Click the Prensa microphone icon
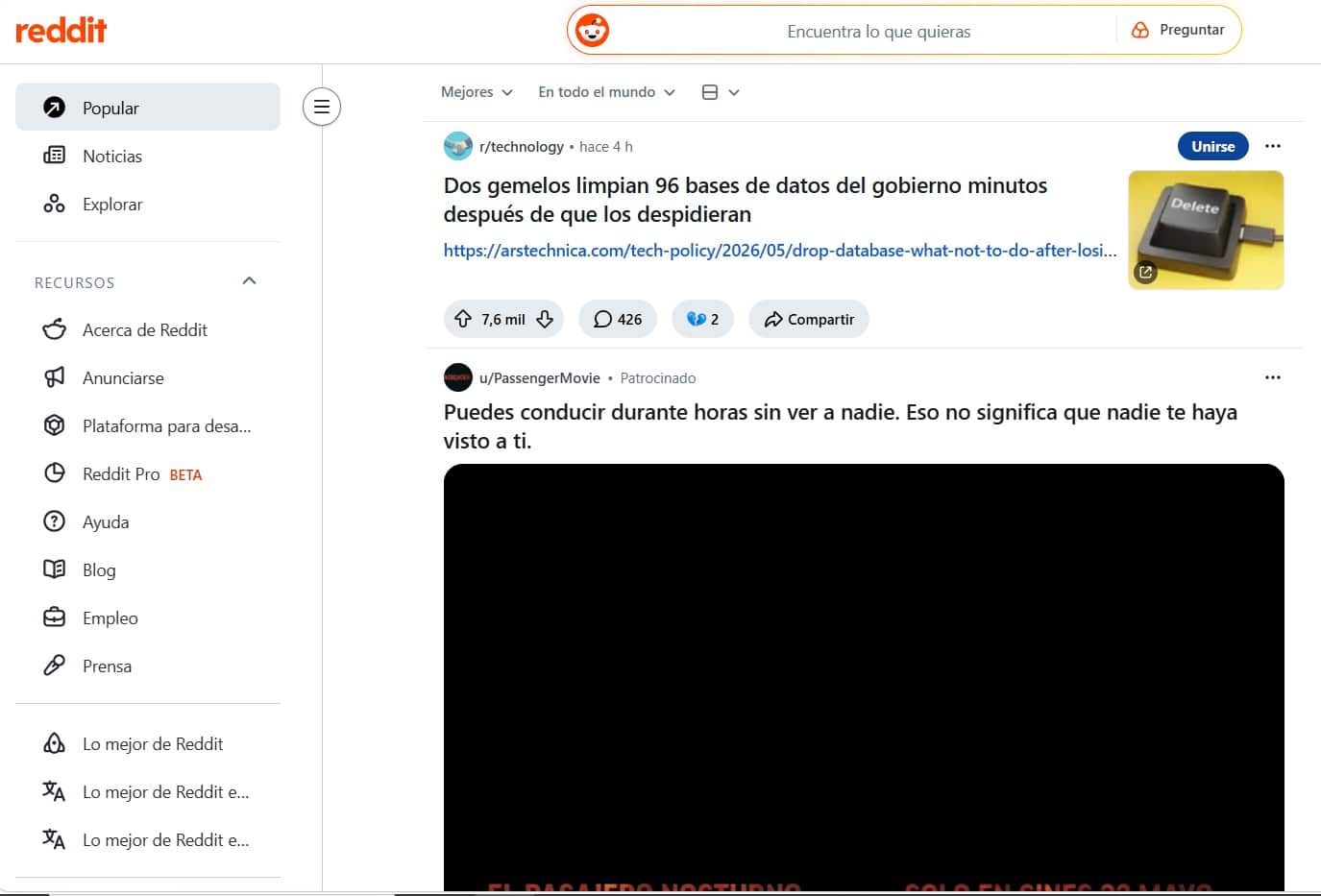The width and height of the screenshot is (1321, 896). click(x=55, y=666)
